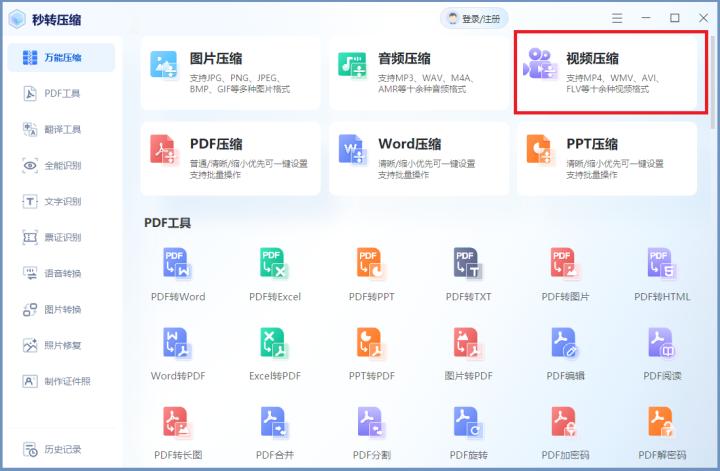Screen dimensions: 720x471
Task: Minimize the 秒转压缩 window
Action: (x=646, y=18)
